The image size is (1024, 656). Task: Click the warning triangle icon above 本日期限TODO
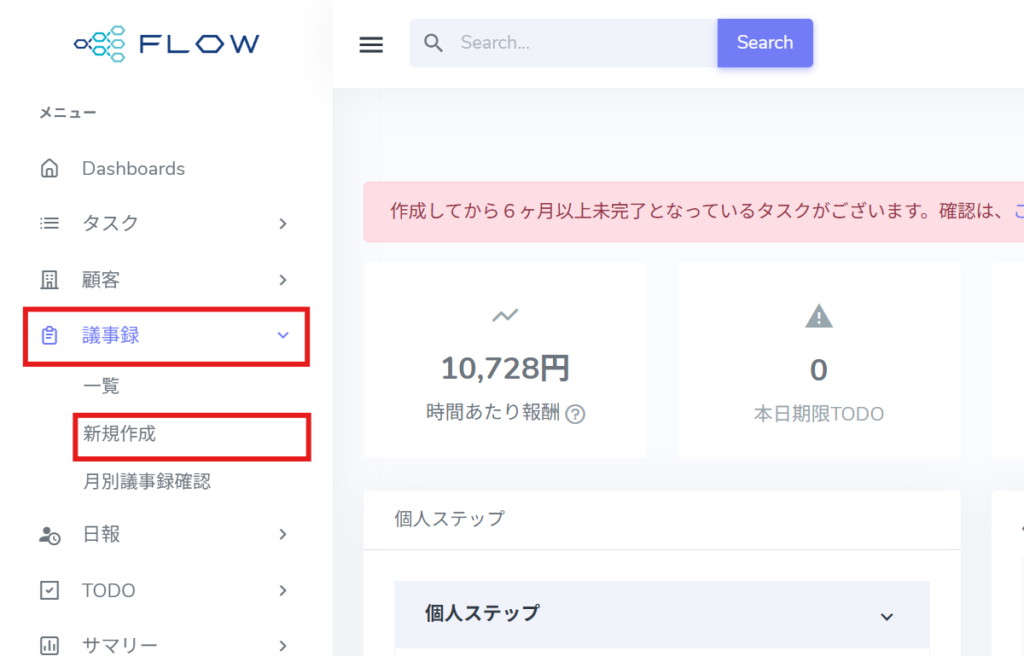[818, 317]
